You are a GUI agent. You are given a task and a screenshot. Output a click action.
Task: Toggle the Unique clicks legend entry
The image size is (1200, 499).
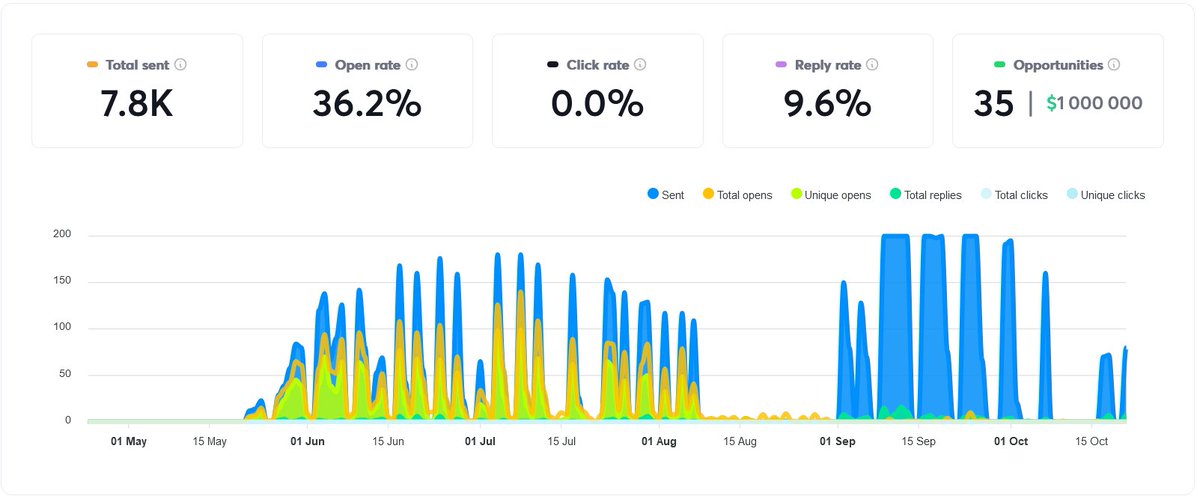point(1105,195)
